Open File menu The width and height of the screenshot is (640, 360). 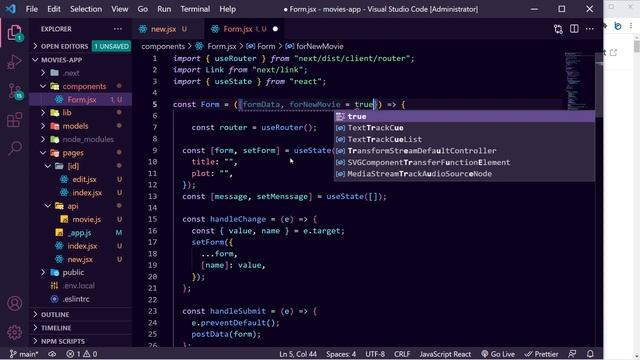(31, 9)
